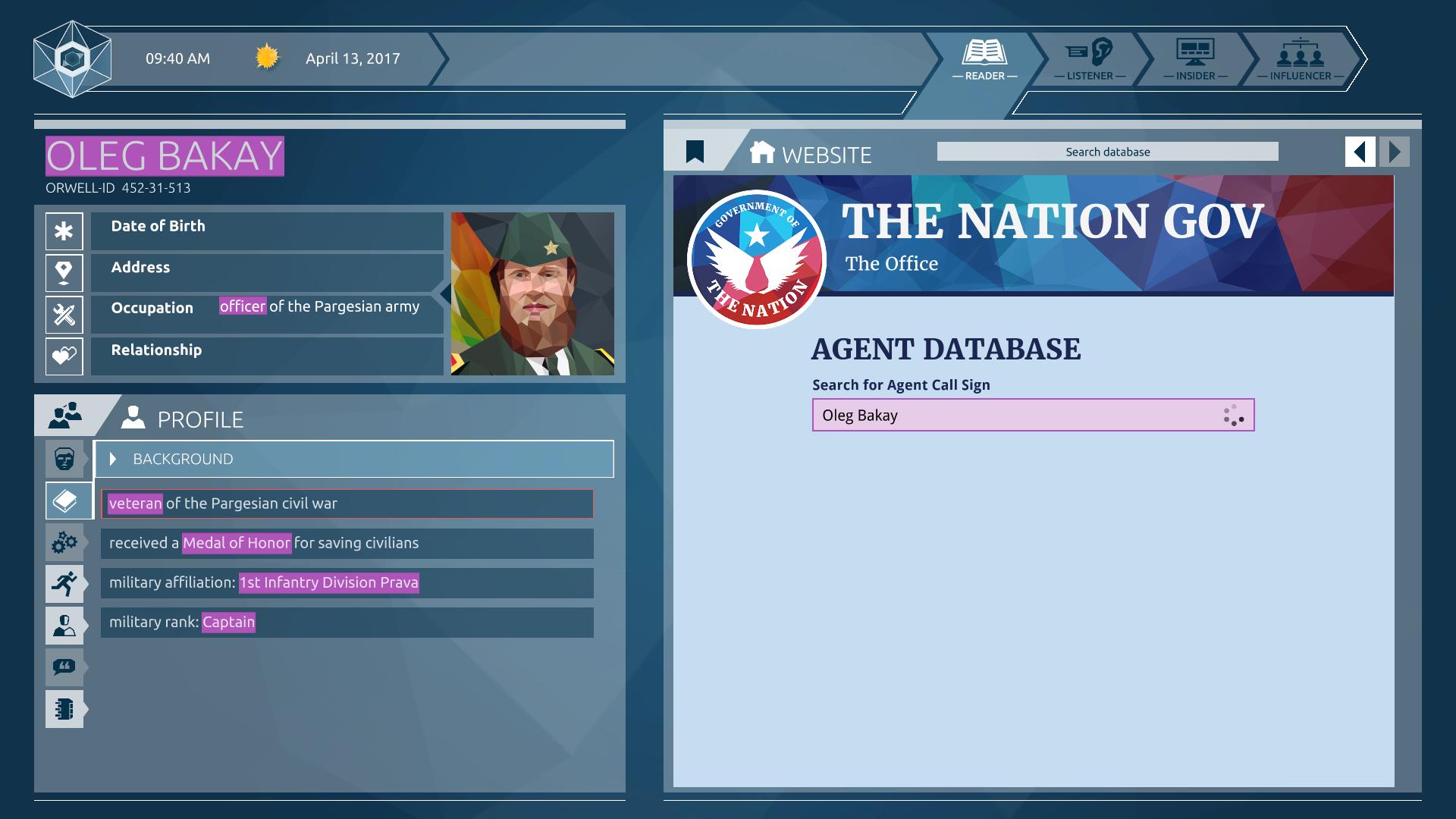Click the 1st Infantry Division Prava datachunk

click(328, 582)
